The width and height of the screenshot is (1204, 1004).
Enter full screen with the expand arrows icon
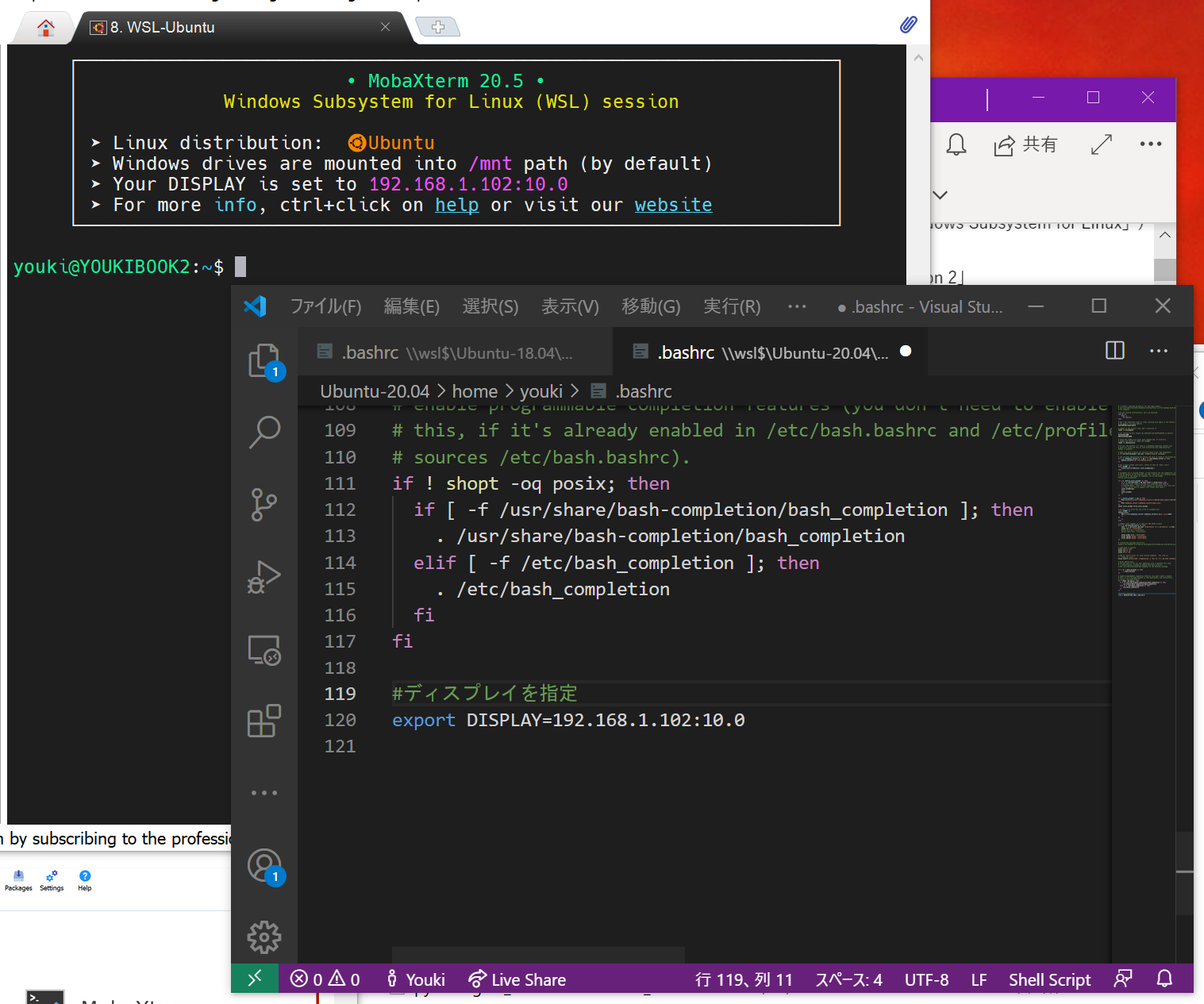(x=1102, y=144)
